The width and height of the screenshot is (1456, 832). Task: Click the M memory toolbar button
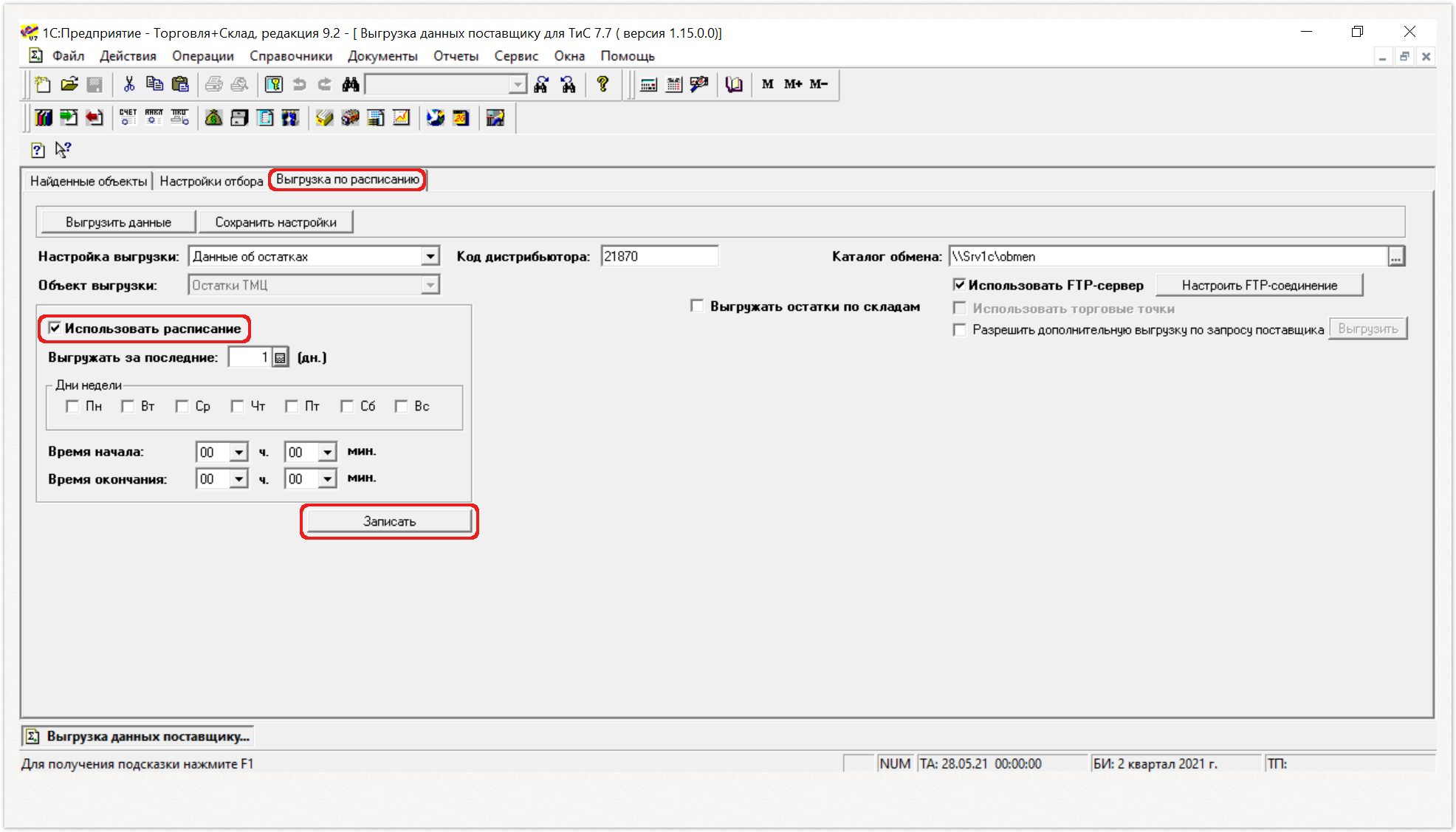pyautogui.click(x=768, y=84)
